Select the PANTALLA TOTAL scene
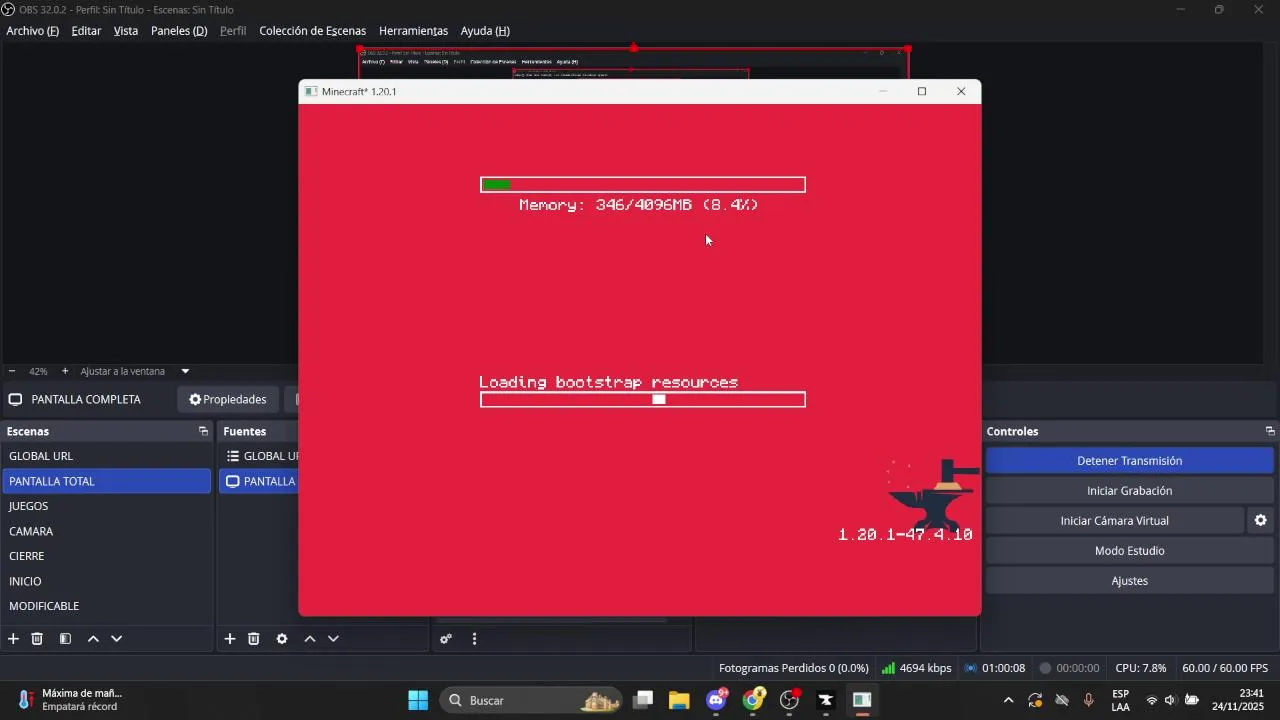This screenshot has height=720, width=1280. [x=107, y=481]
